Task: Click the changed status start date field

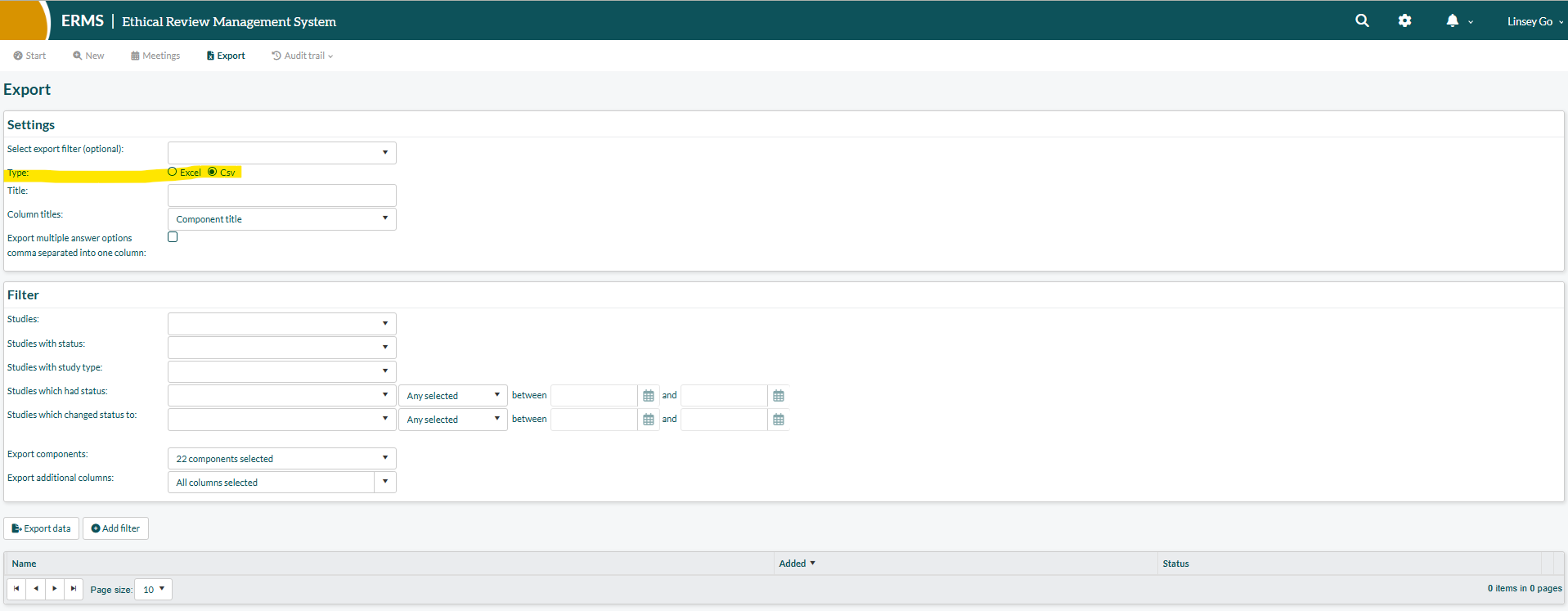Action: coord(595,420)
